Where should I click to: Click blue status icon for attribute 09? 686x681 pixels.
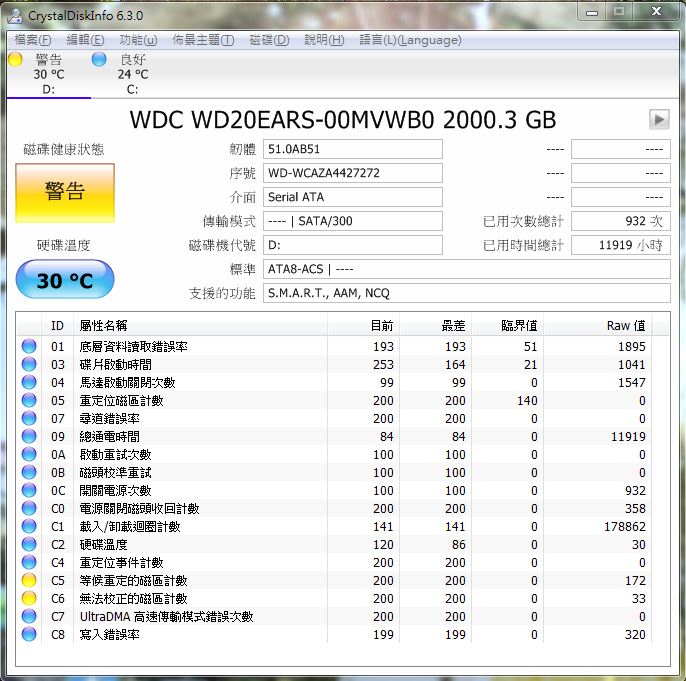tap(29, 436)
